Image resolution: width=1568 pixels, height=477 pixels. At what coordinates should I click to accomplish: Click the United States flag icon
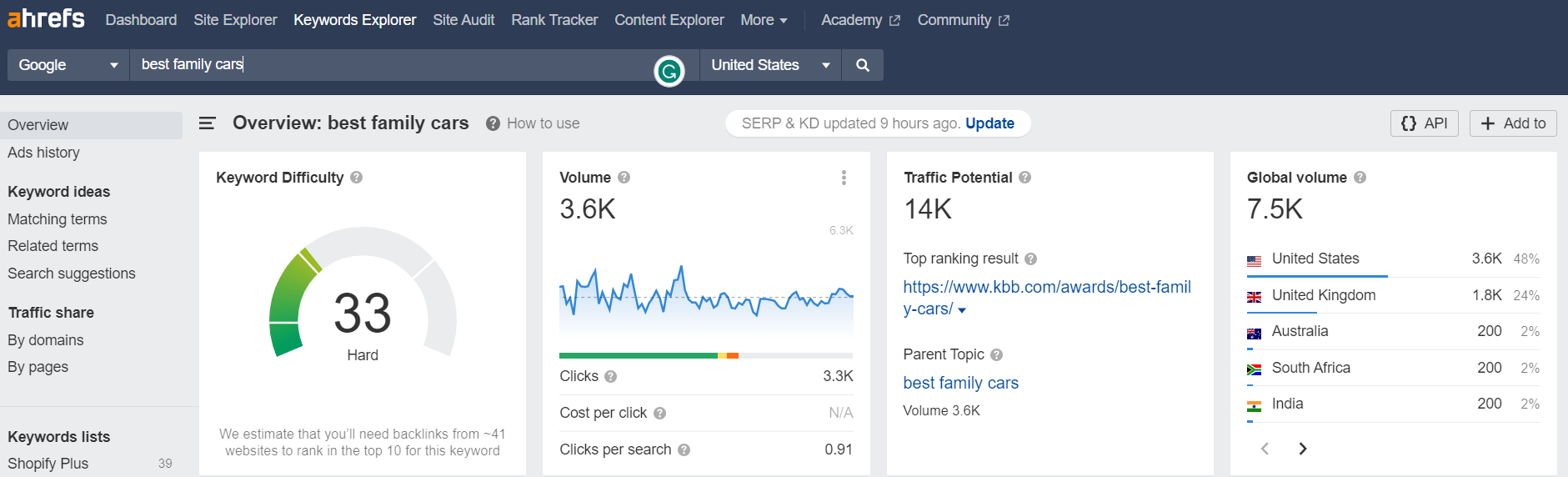pos(1254,260)
